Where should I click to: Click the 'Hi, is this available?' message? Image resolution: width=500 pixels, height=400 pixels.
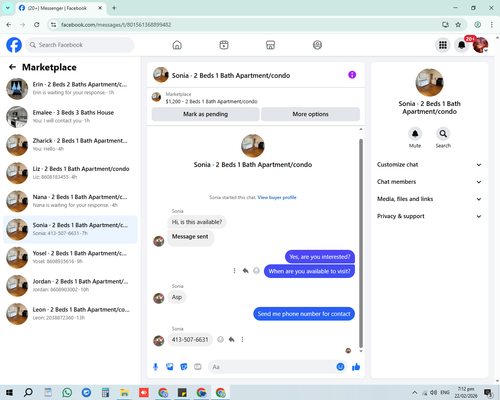(197, 222)
